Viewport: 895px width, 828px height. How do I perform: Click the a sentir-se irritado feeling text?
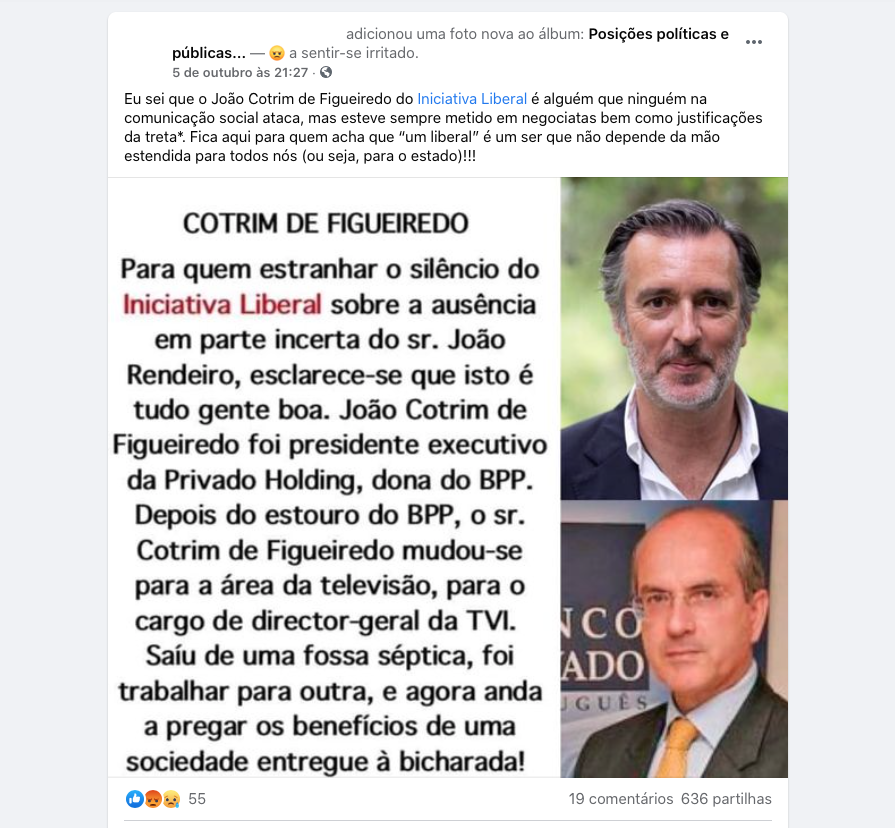(x=354, y=53)
